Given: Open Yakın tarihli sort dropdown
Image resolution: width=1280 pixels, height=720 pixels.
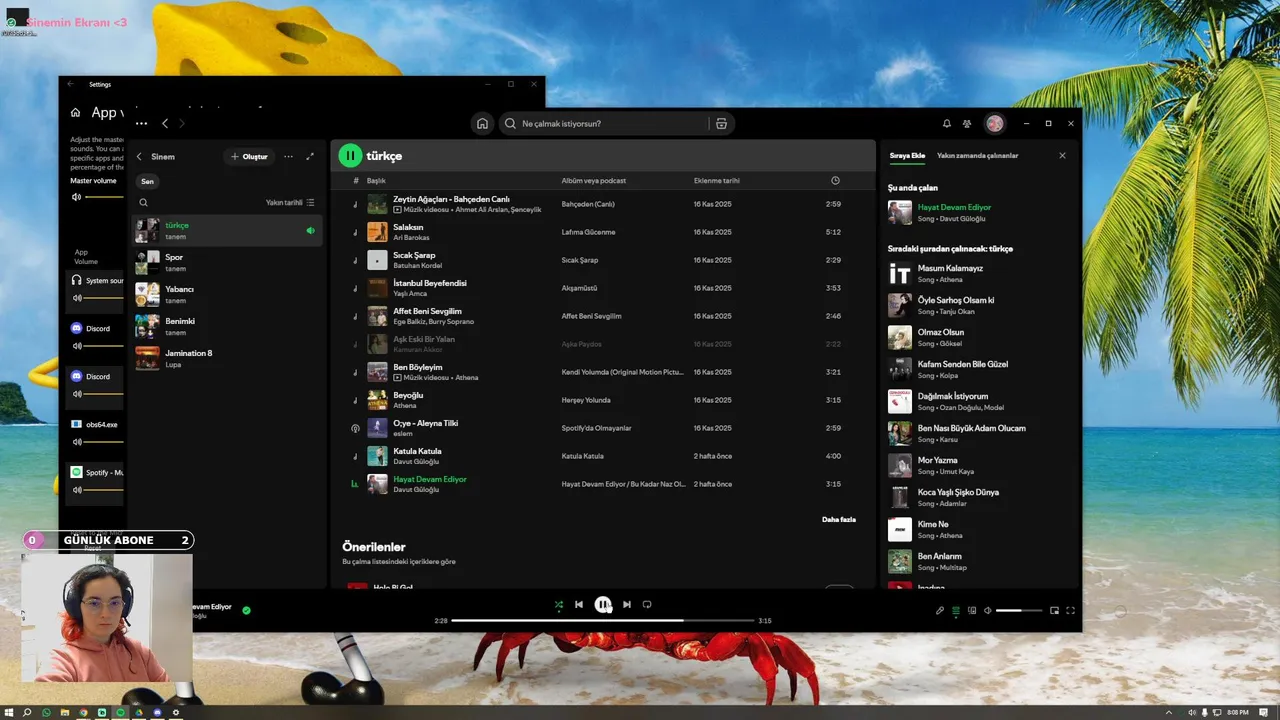Looking at the screenshot, I should coord(290,203).
